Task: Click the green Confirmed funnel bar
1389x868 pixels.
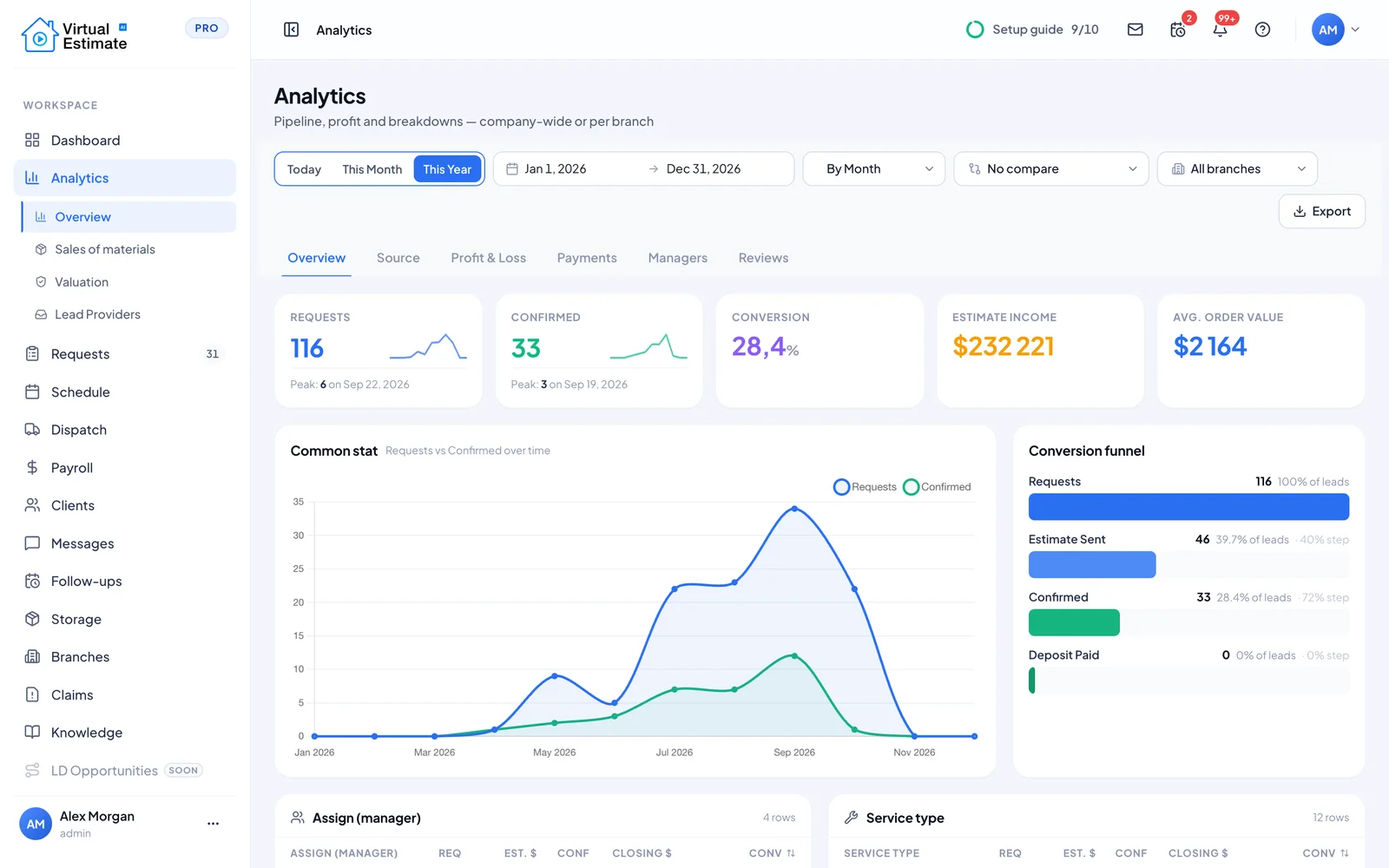Action: 1074,622
